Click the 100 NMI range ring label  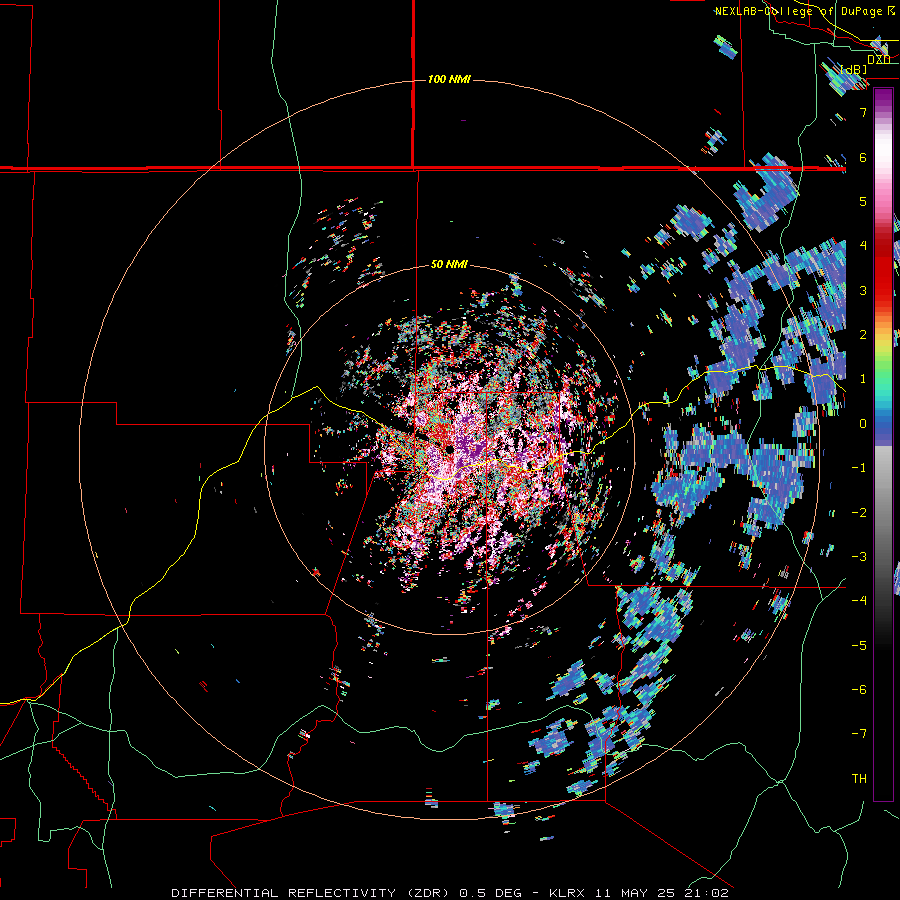(449, 79)
